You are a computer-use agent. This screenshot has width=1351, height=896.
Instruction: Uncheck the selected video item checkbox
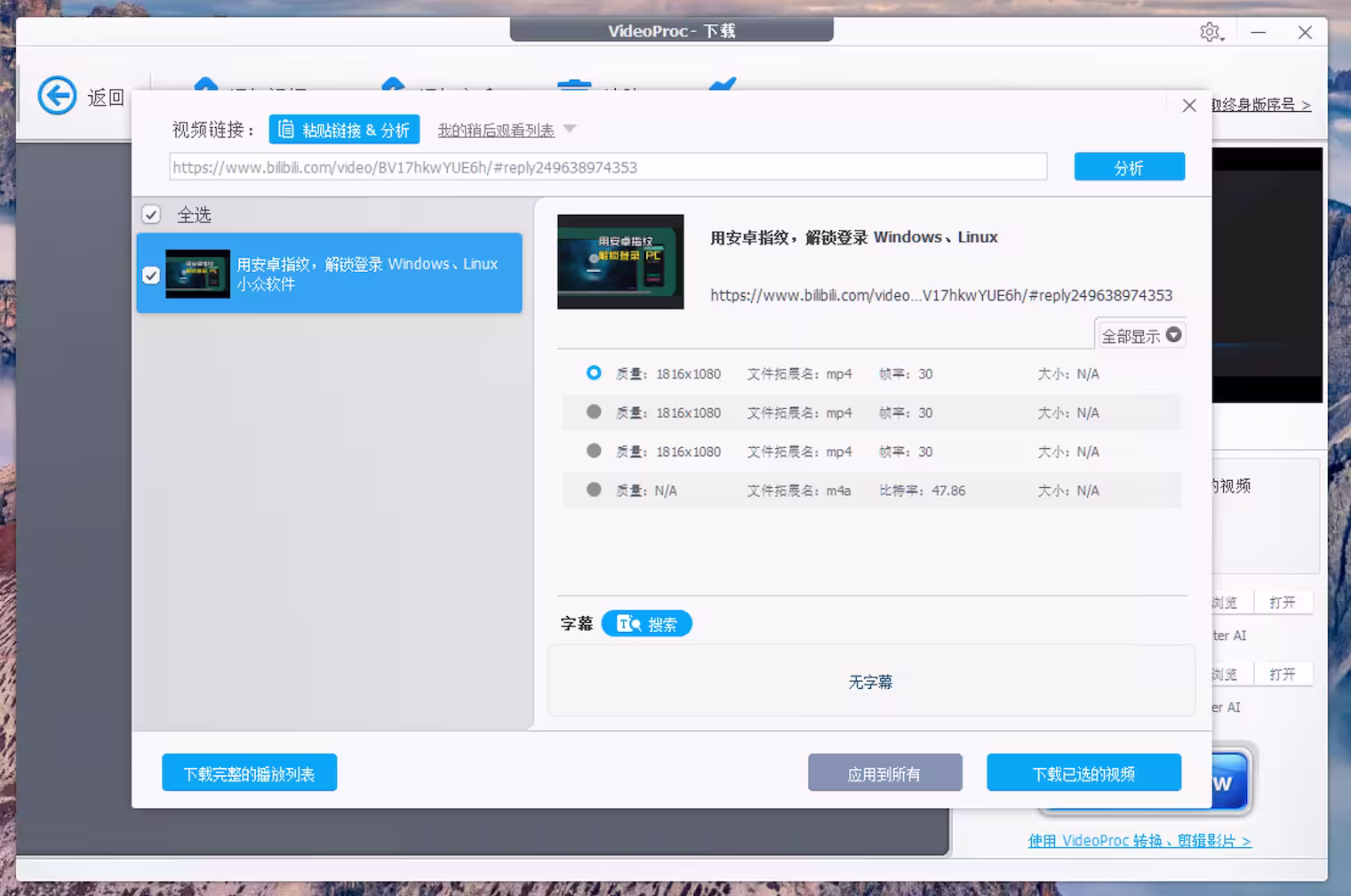(151, 275)
